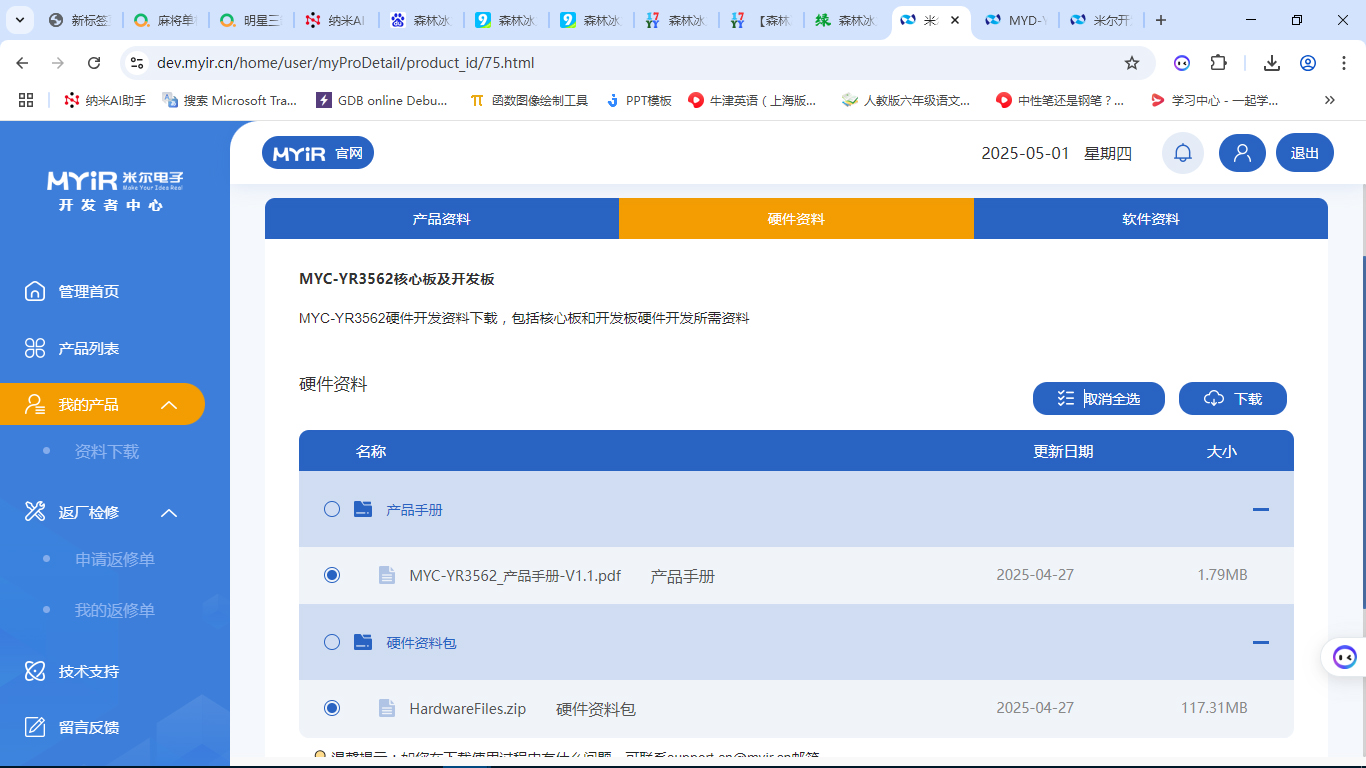Open a new browser tab
1366x768 pixels.
(x=1160, y=20)
